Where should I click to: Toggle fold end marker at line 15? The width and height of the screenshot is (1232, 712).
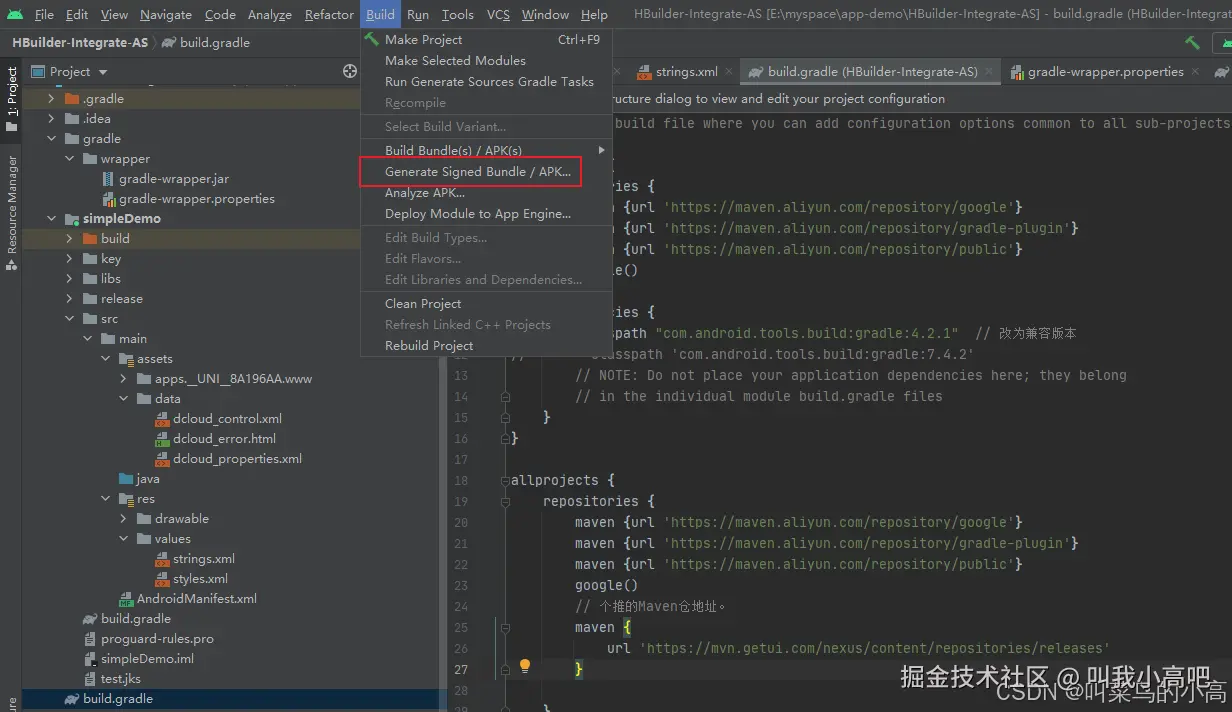[x=505, y=418]
